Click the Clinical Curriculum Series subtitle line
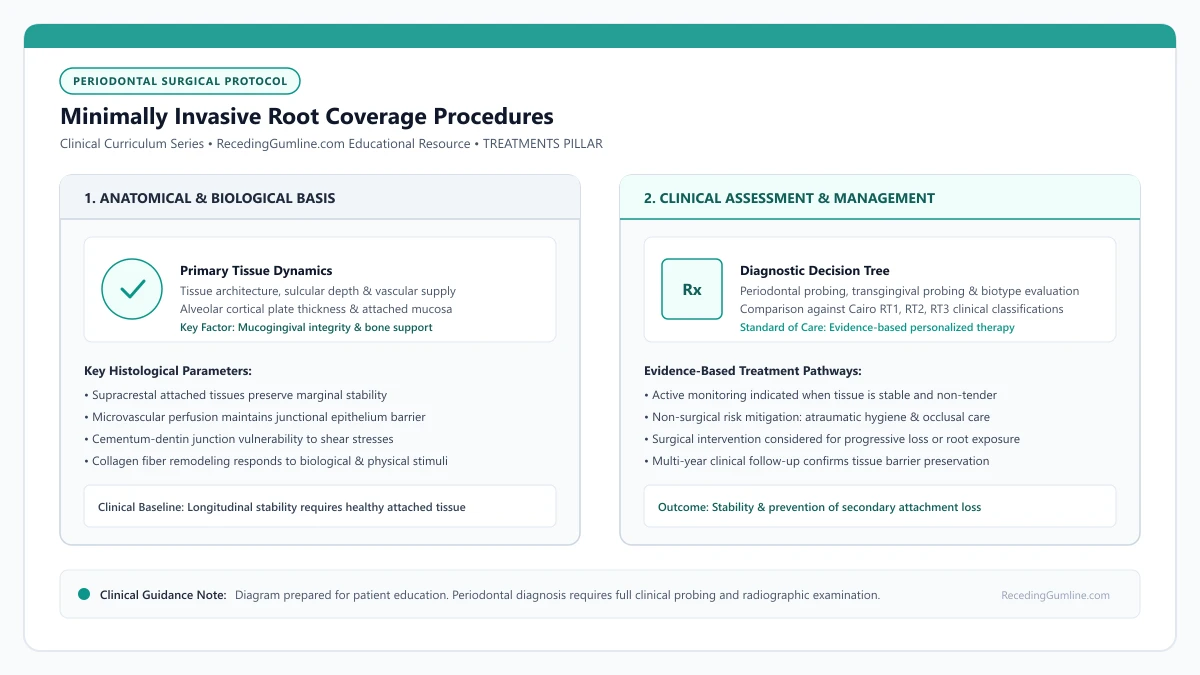The width and height of the screenshot is (1200, 675). pyautogui.click(x=331, y=144)
